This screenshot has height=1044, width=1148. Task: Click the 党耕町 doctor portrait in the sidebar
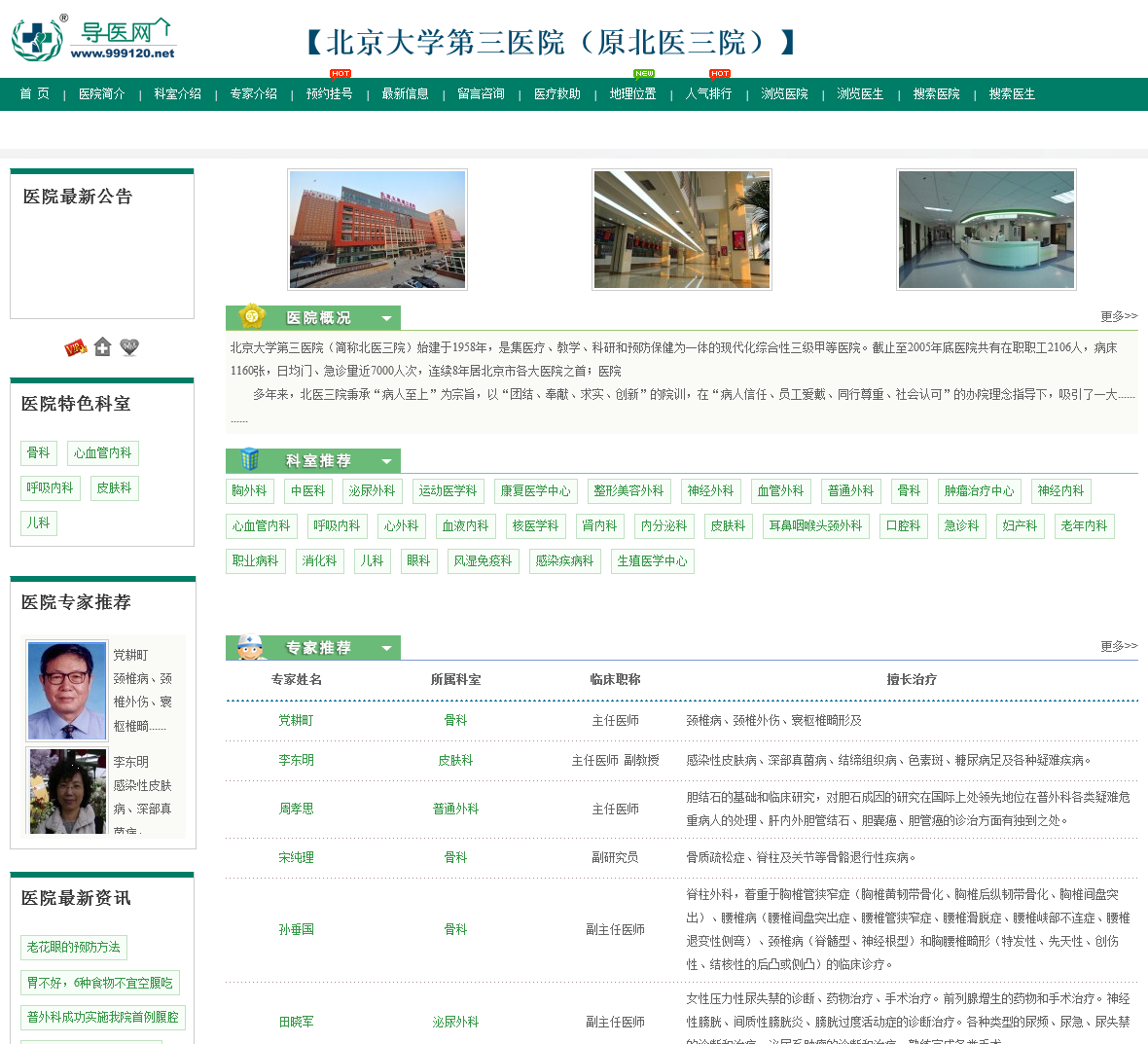point(66,691)
